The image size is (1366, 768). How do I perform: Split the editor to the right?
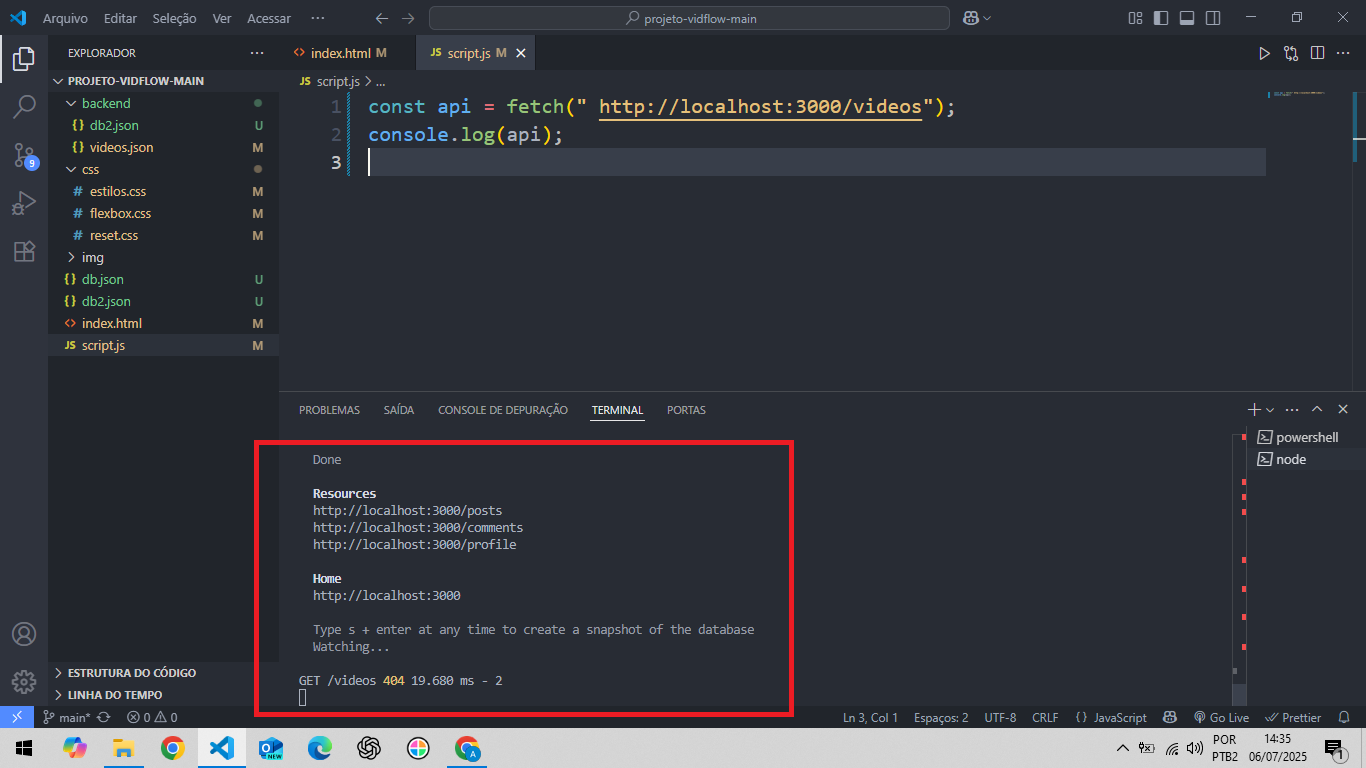pyautogui.click(x=1318, y=53)
